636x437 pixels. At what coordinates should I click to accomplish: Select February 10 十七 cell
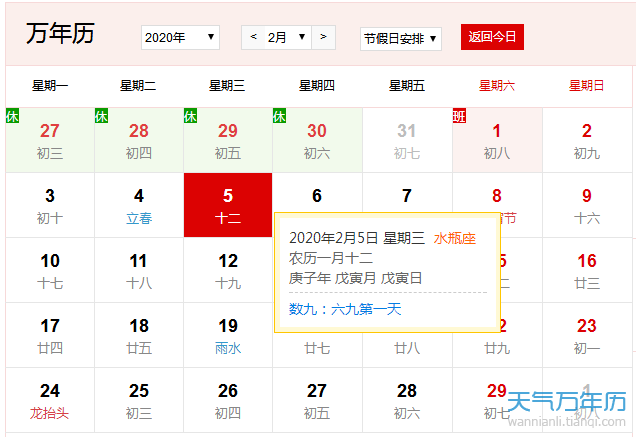point(50,270)
